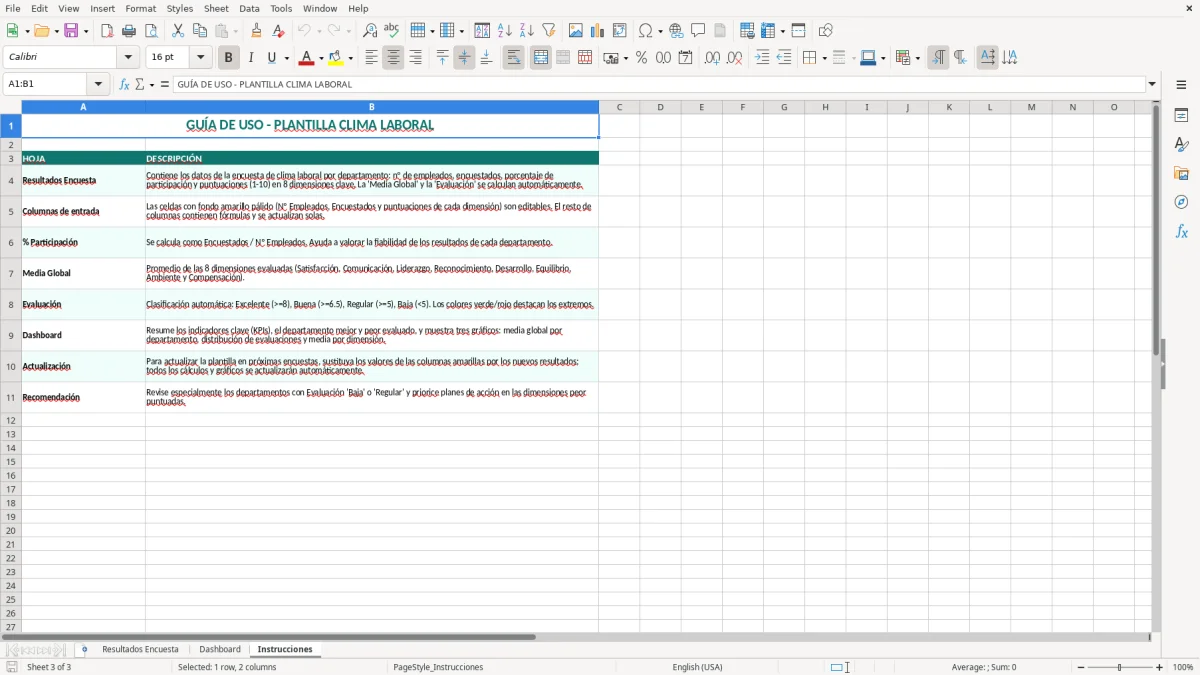Open Font Color dropdown arrow
Viewport: 1200px width, 675px height.
[x=321, y=58]
